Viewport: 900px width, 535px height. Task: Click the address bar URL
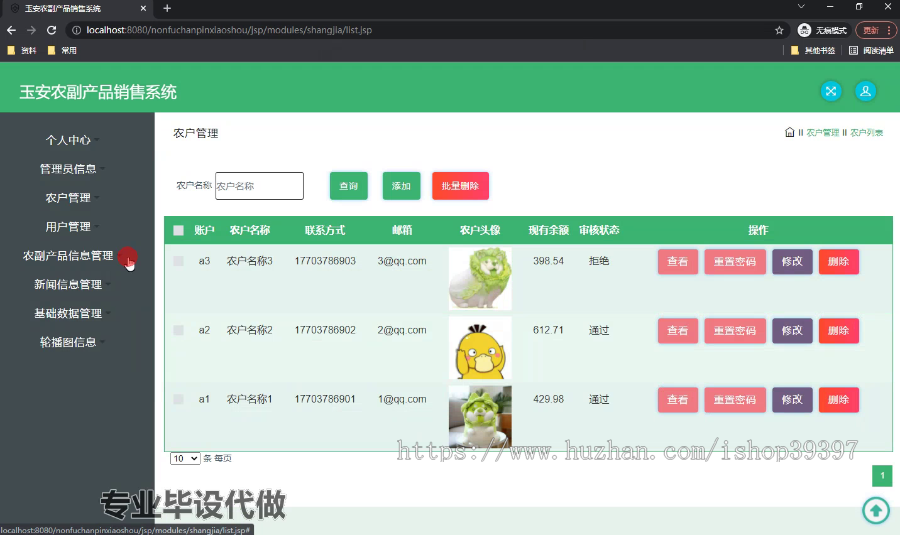pos(229,30)
